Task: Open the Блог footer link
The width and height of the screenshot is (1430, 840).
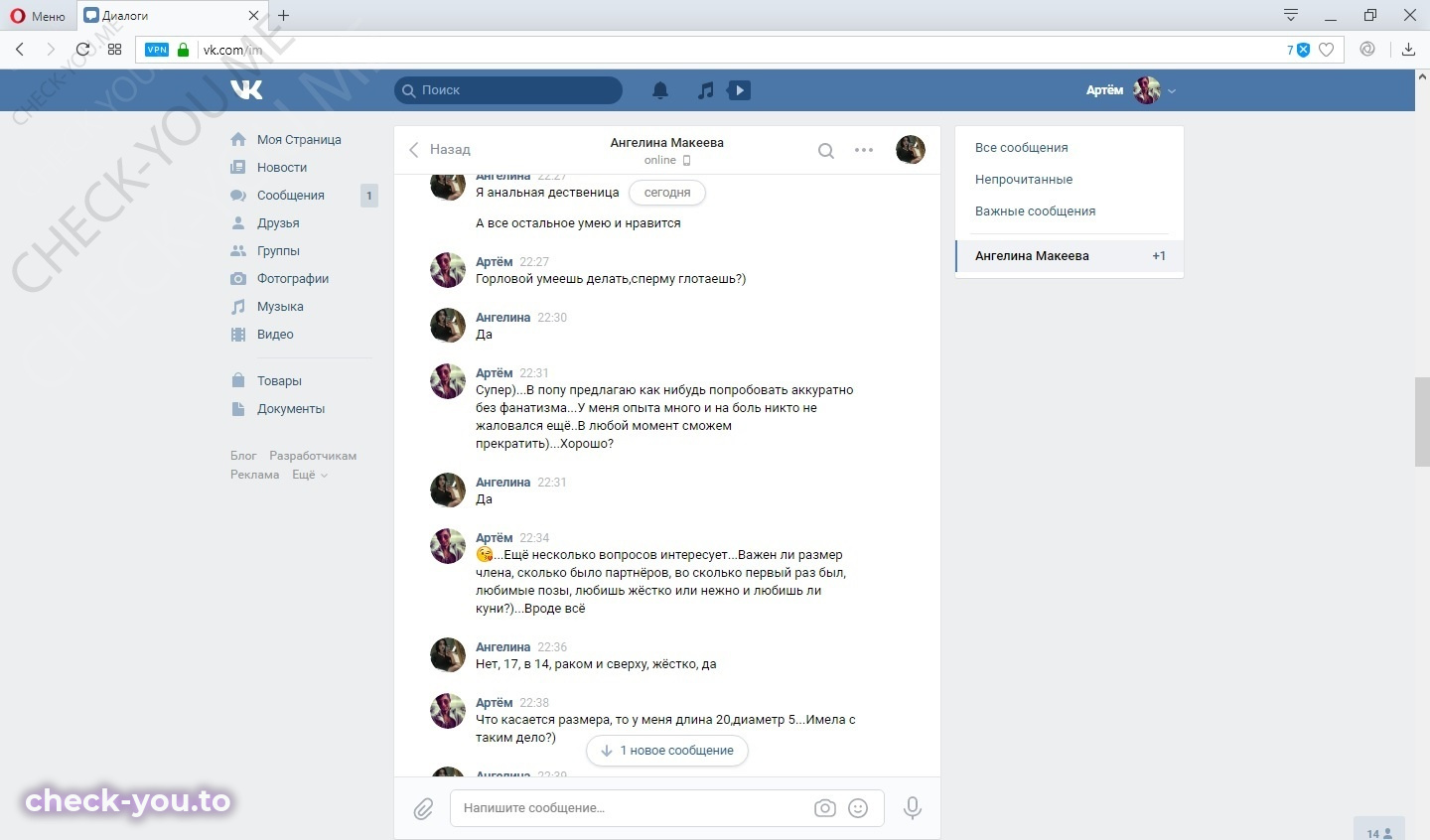Action: pyautogui.click(x=243, y=456)
